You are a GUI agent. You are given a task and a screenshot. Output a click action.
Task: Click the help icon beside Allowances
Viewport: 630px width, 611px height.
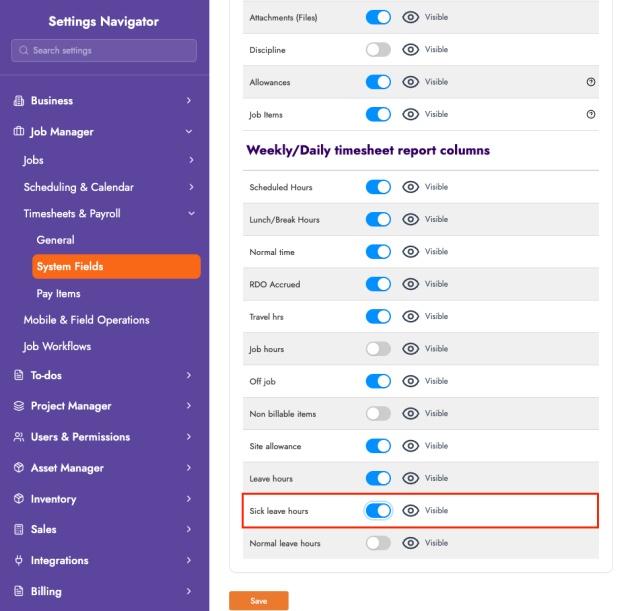click(591, 82)
